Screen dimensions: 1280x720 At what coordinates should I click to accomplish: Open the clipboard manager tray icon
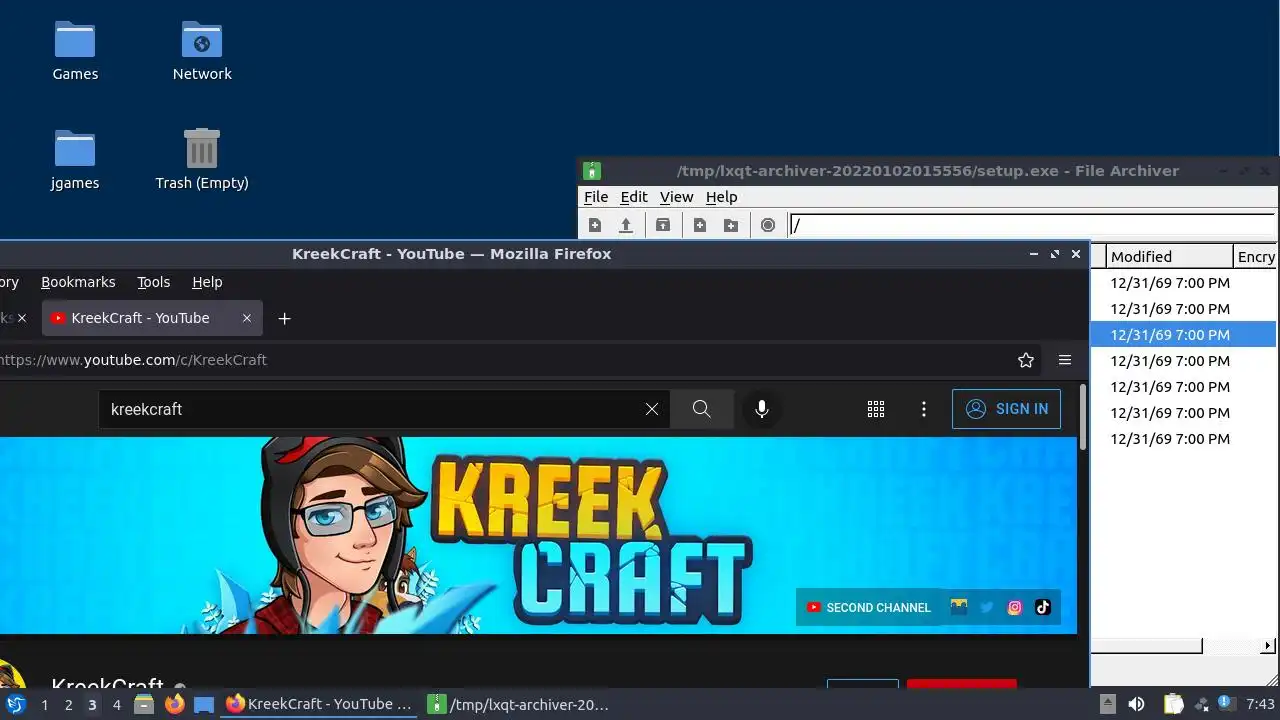pyautogui.click(x=1173, y=704)
